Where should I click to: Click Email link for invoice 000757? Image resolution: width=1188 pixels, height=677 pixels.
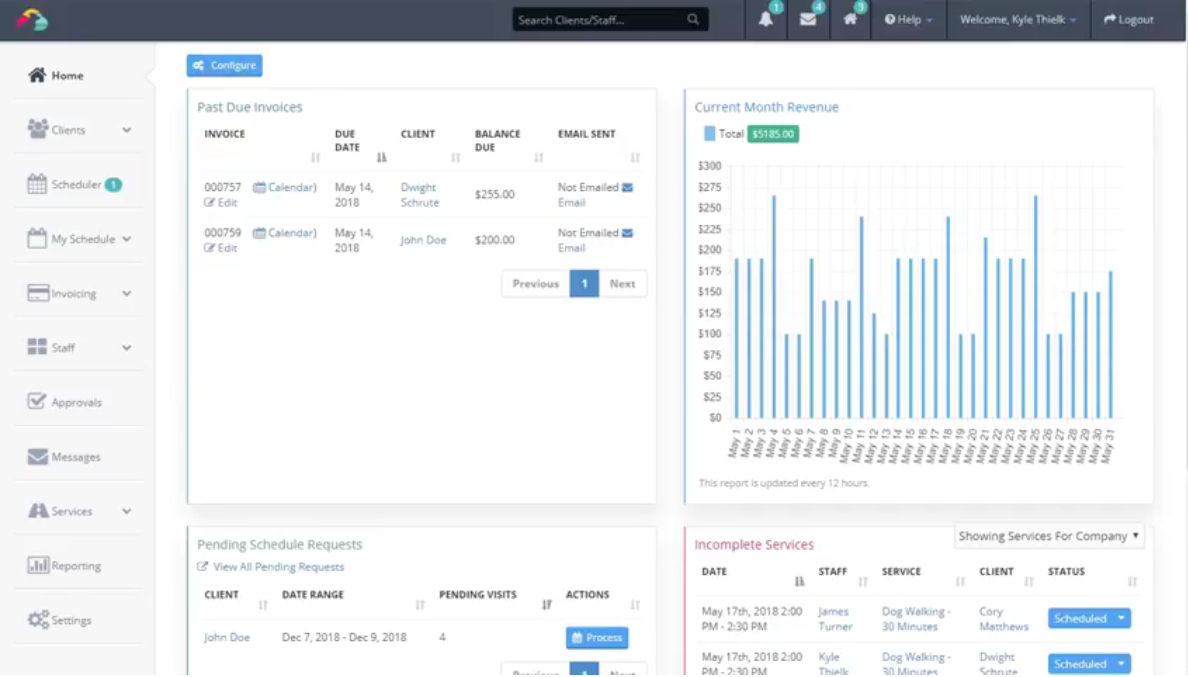click(571, 202)
